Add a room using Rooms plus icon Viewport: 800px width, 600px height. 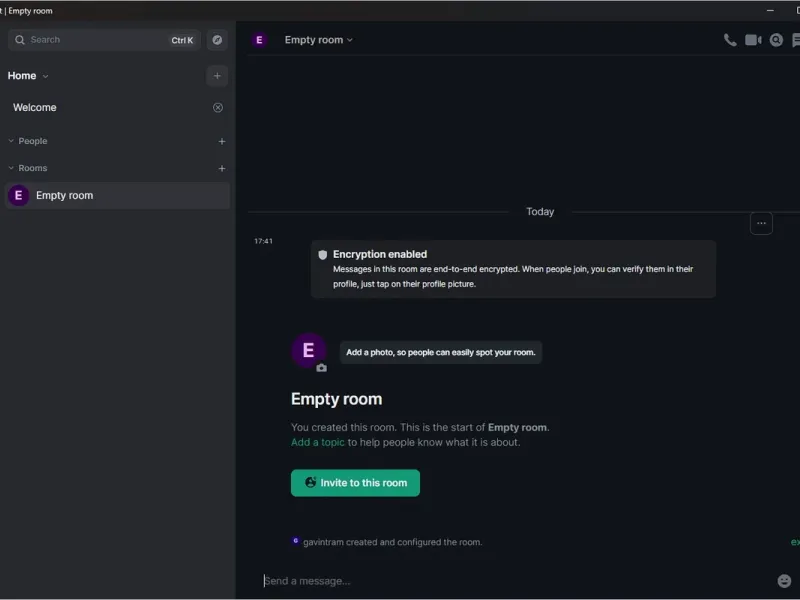222,168
